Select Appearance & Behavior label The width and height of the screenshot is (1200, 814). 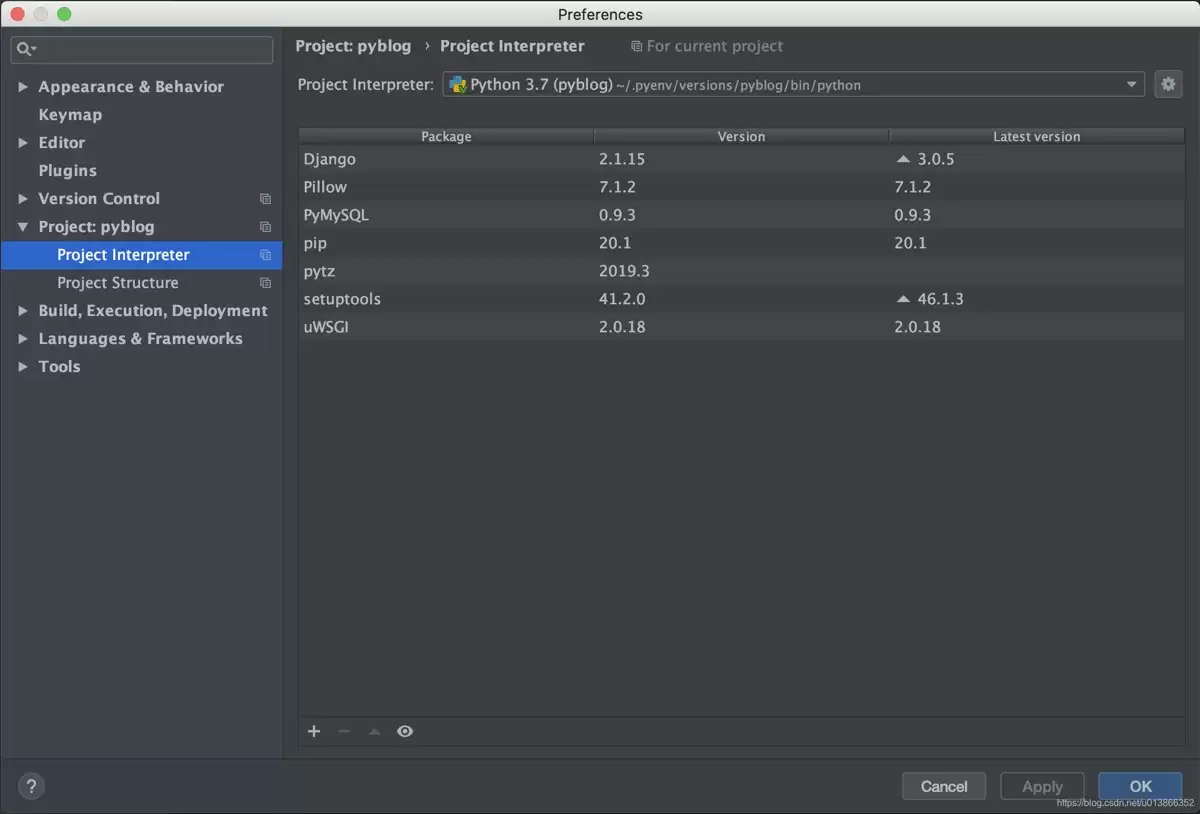pos(131,87)
